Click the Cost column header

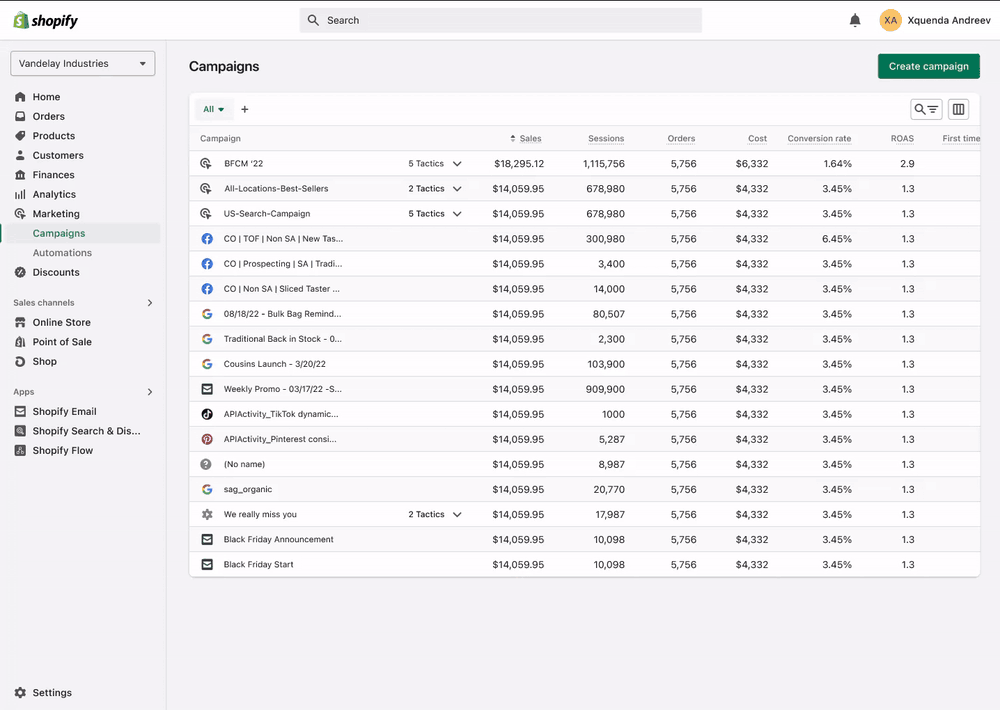click(758, 138)
